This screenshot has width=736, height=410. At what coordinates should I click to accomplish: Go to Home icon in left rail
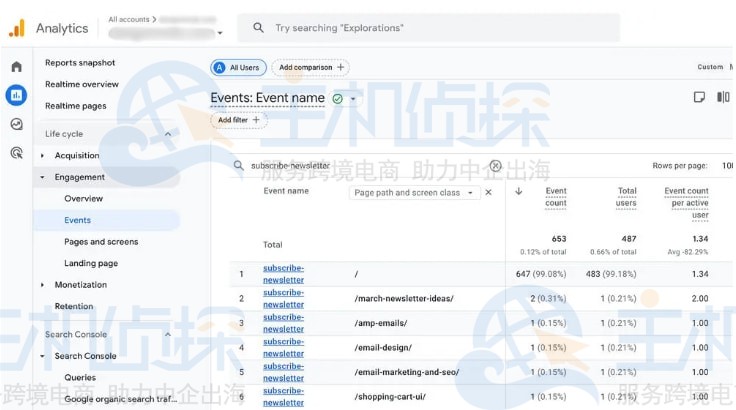tap(16, 67)
